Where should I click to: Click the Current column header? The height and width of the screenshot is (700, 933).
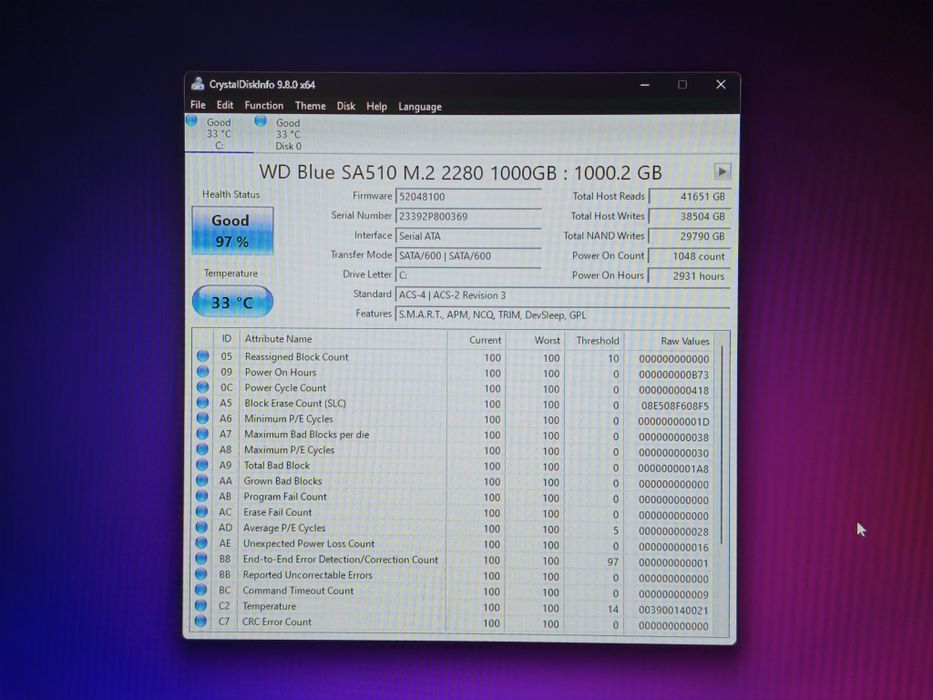click(476, 340)
